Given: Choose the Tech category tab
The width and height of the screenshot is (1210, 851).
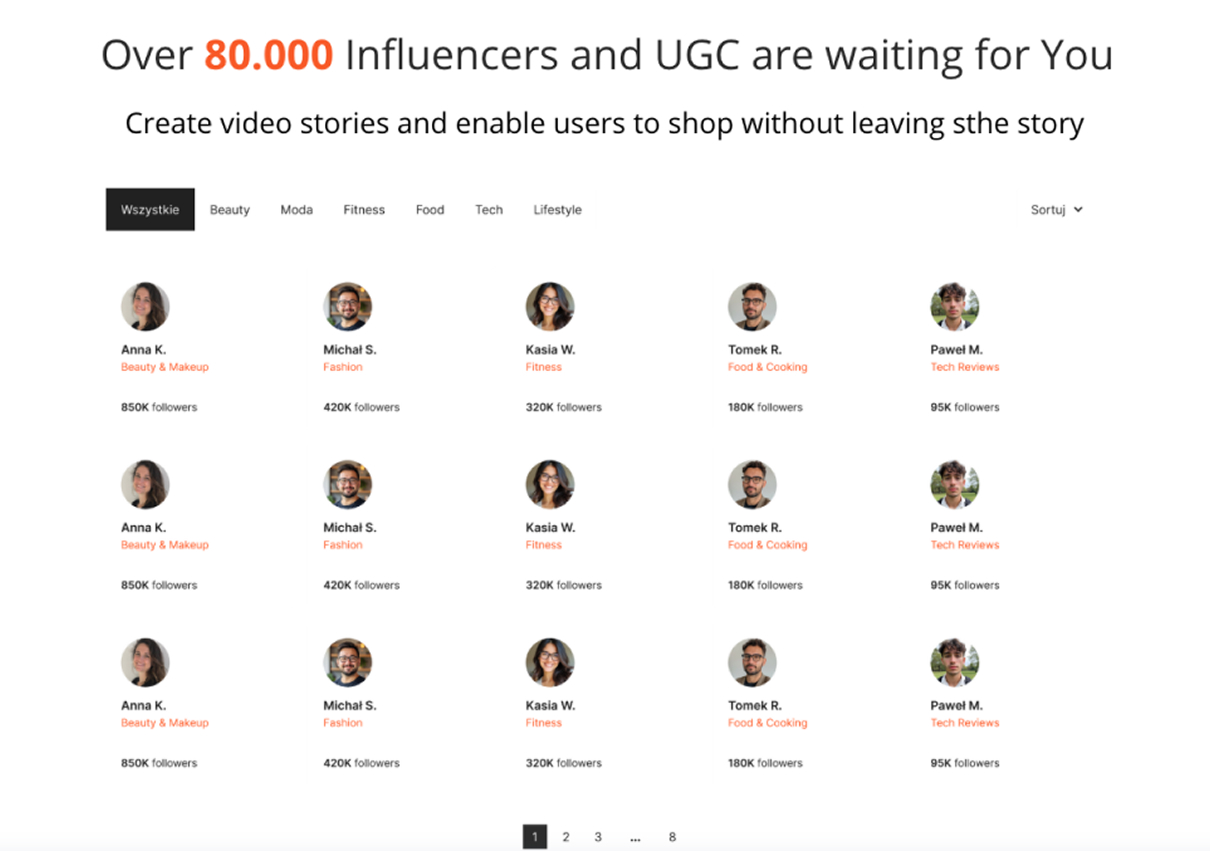Looking at the screenshot, I should pyautogui.click(x=489, y=210).
